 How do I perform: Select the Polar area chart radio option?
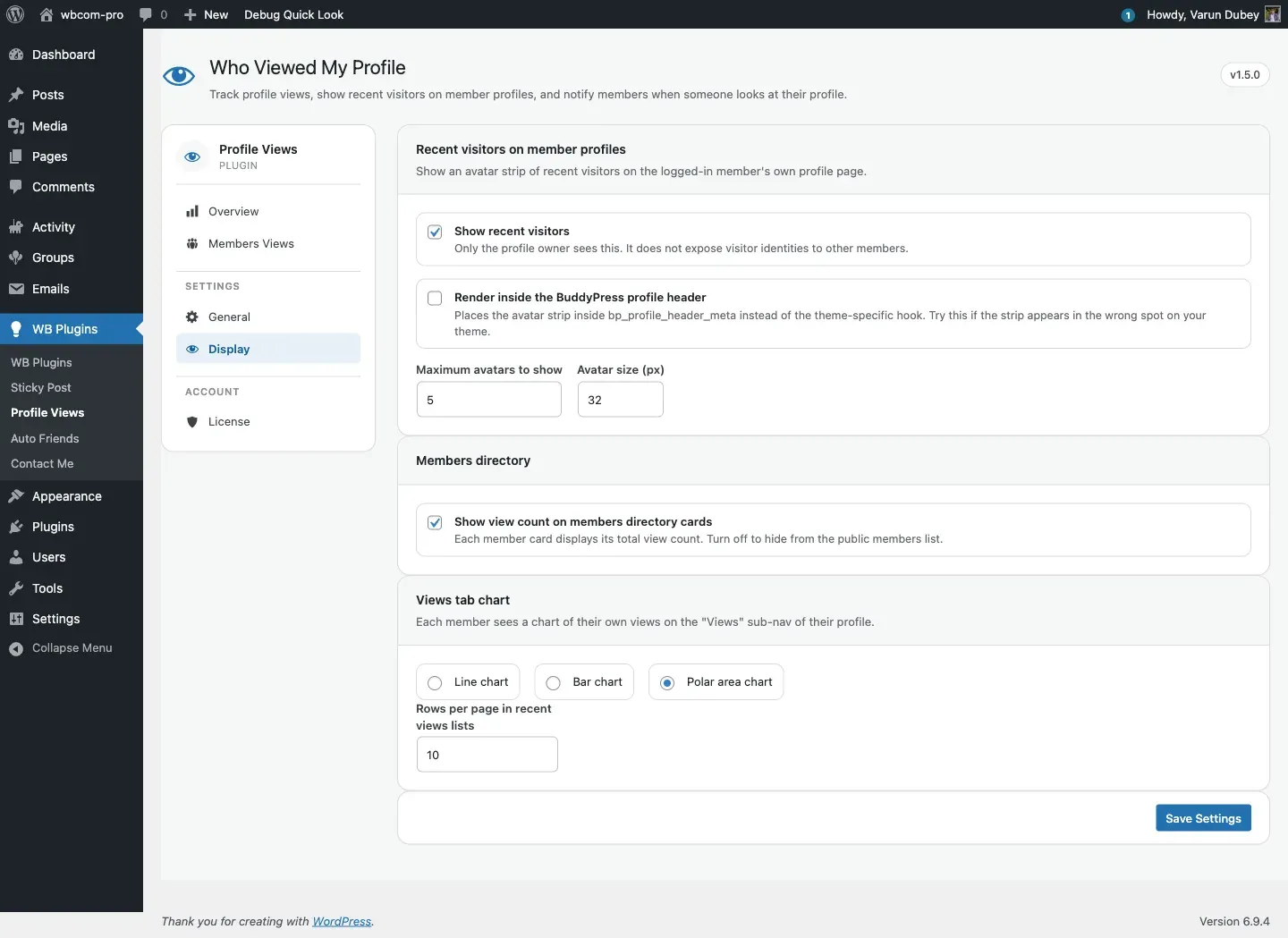667,683
